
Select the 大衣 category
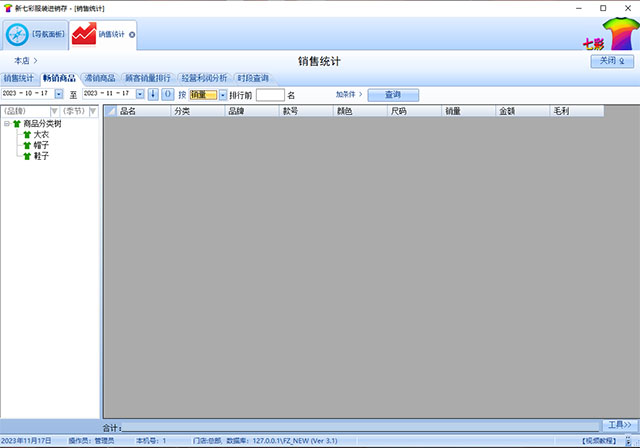pos(41,135)
